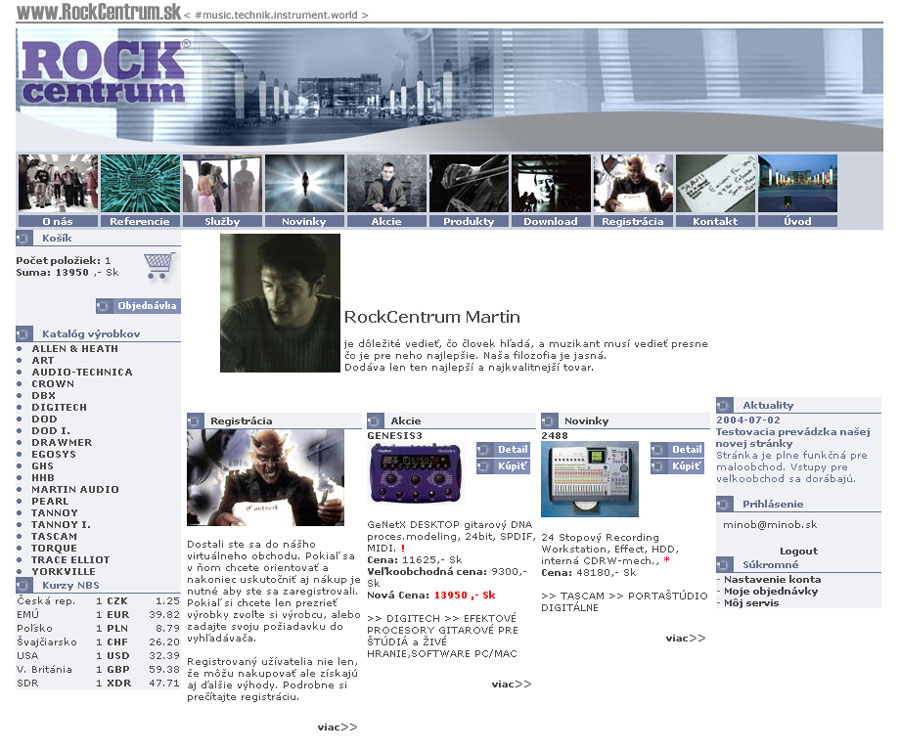Open the TORQUE catalog entry
900x751 pixels.
(x=54, y=548)
